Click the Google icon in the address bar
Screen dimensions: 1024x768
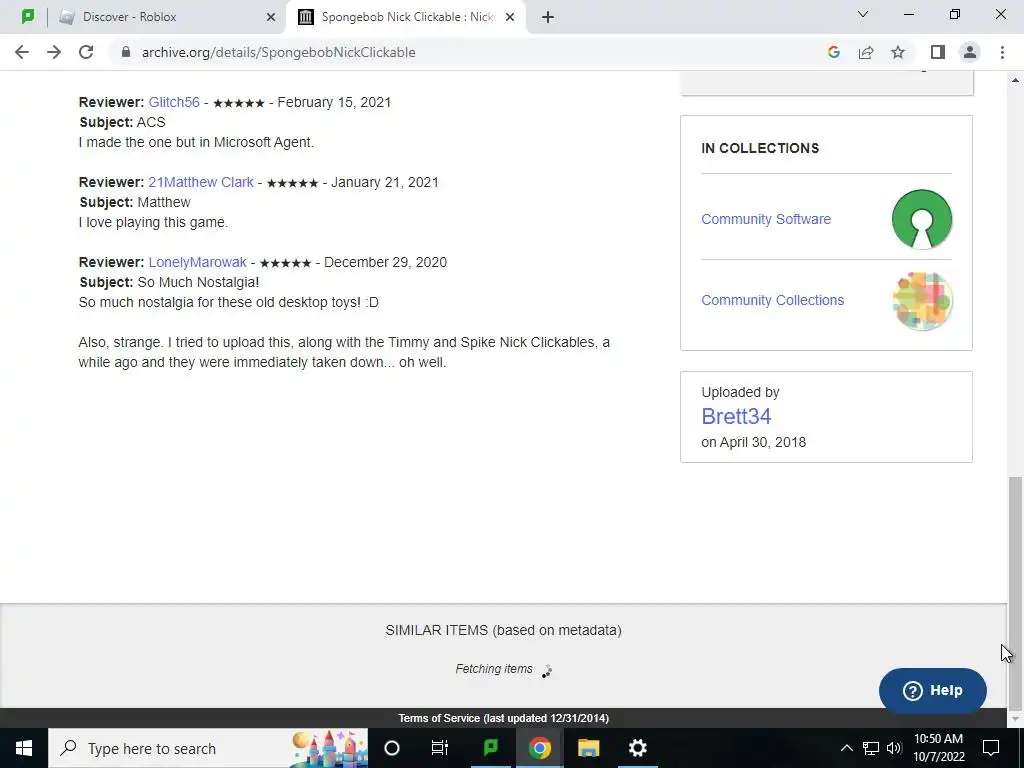[833, 52]
